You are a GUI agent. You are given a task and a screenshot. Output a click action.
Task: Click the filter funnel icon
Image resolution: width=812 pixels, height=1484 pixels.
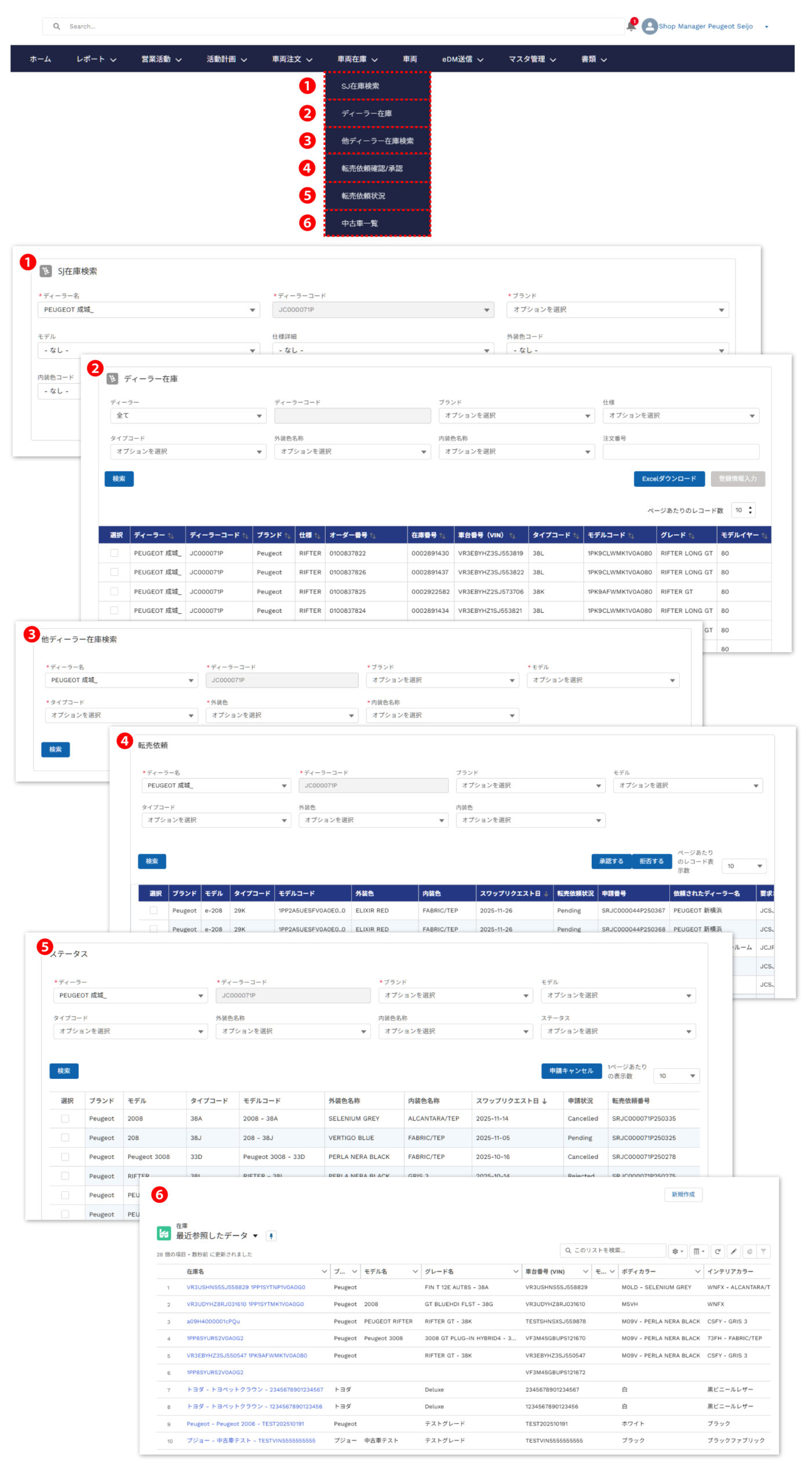[x=763, y=1251]
